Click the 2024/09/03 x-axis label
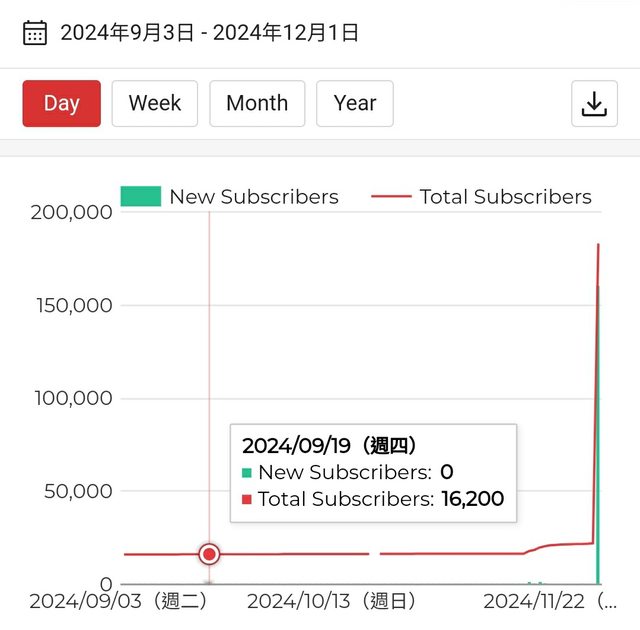Screen dimensions: 640x630 point(117,601)
